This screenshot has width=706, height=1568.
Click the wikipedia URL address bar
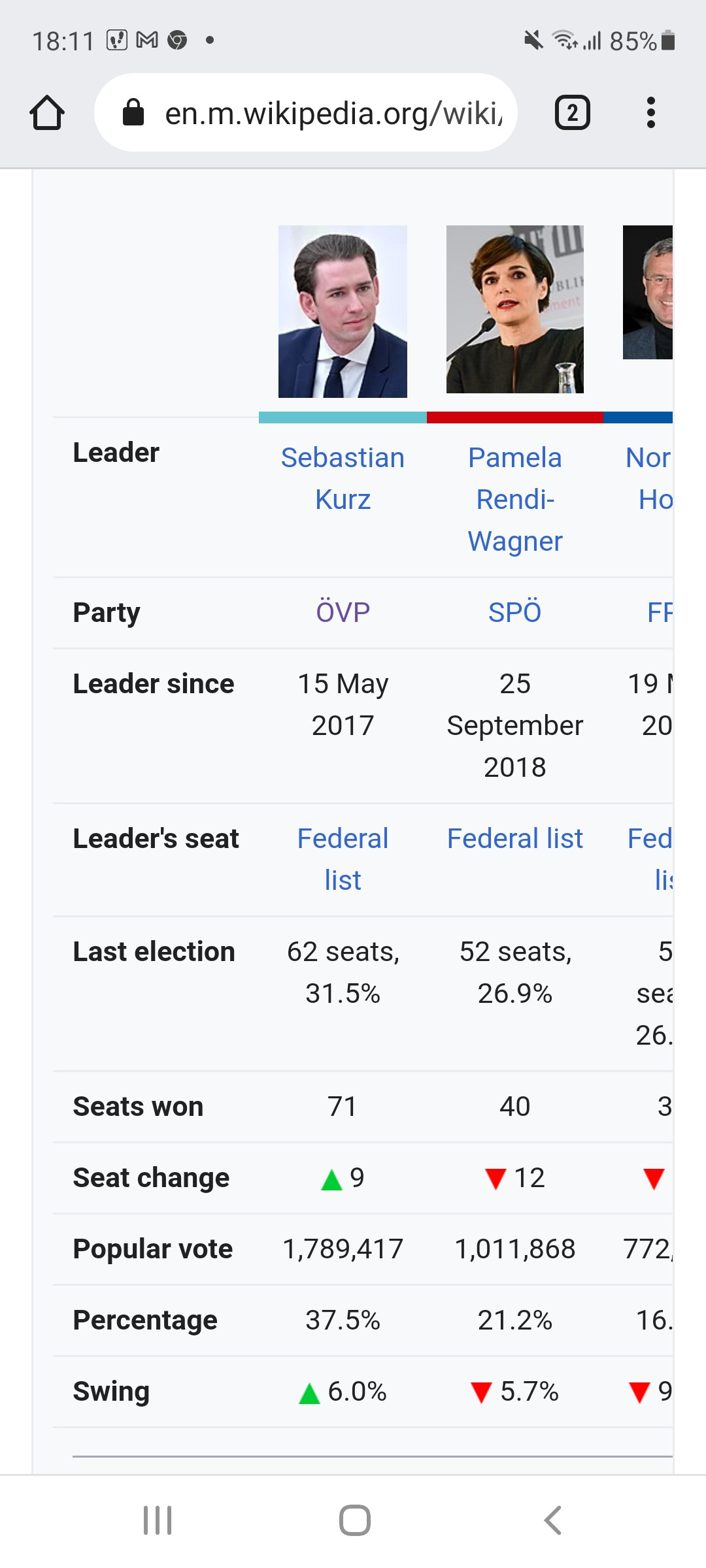[306, 113]
